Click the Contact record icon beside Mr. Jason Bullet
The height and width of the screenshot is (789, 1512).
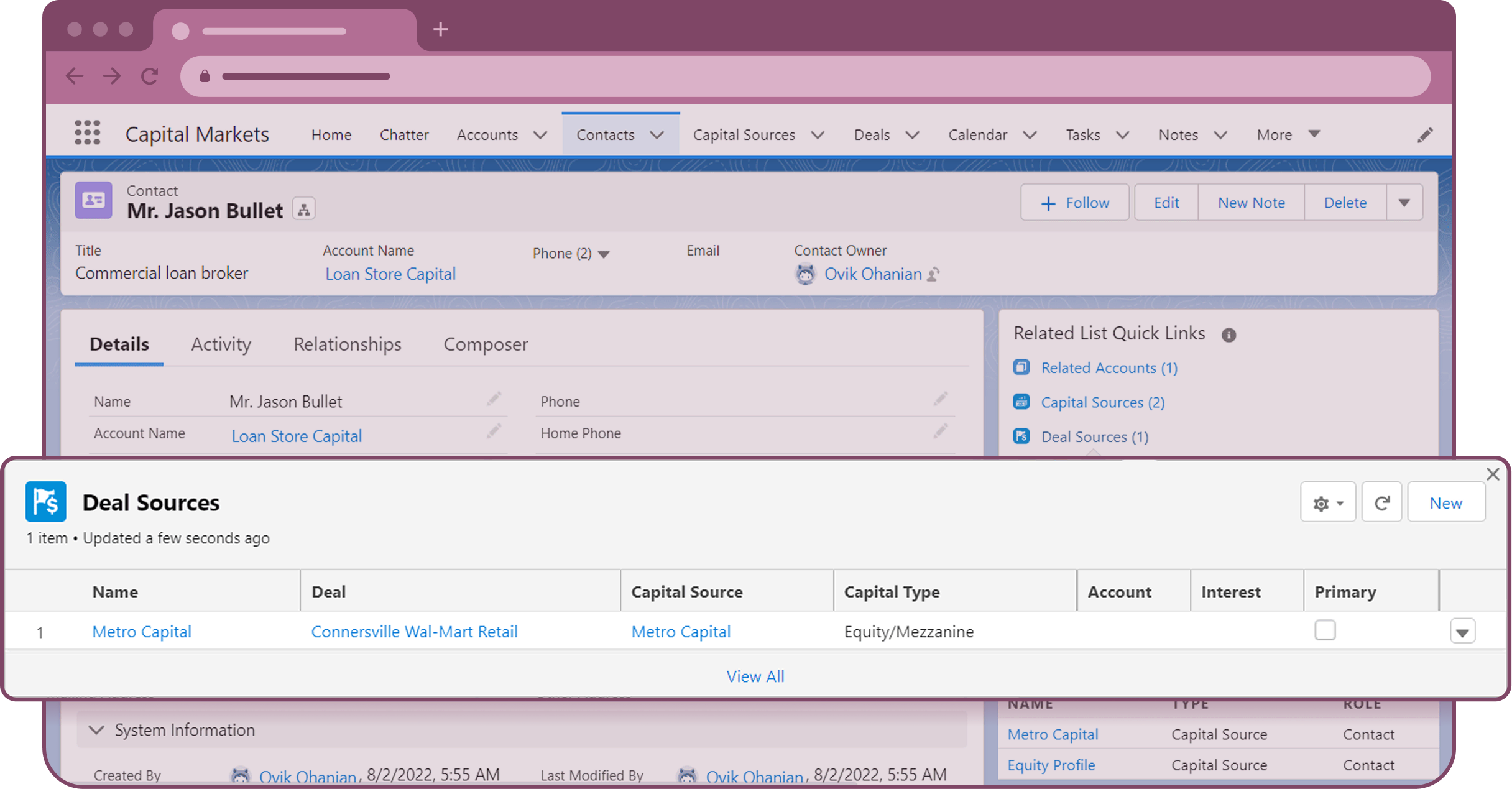(x=94, y=200)
